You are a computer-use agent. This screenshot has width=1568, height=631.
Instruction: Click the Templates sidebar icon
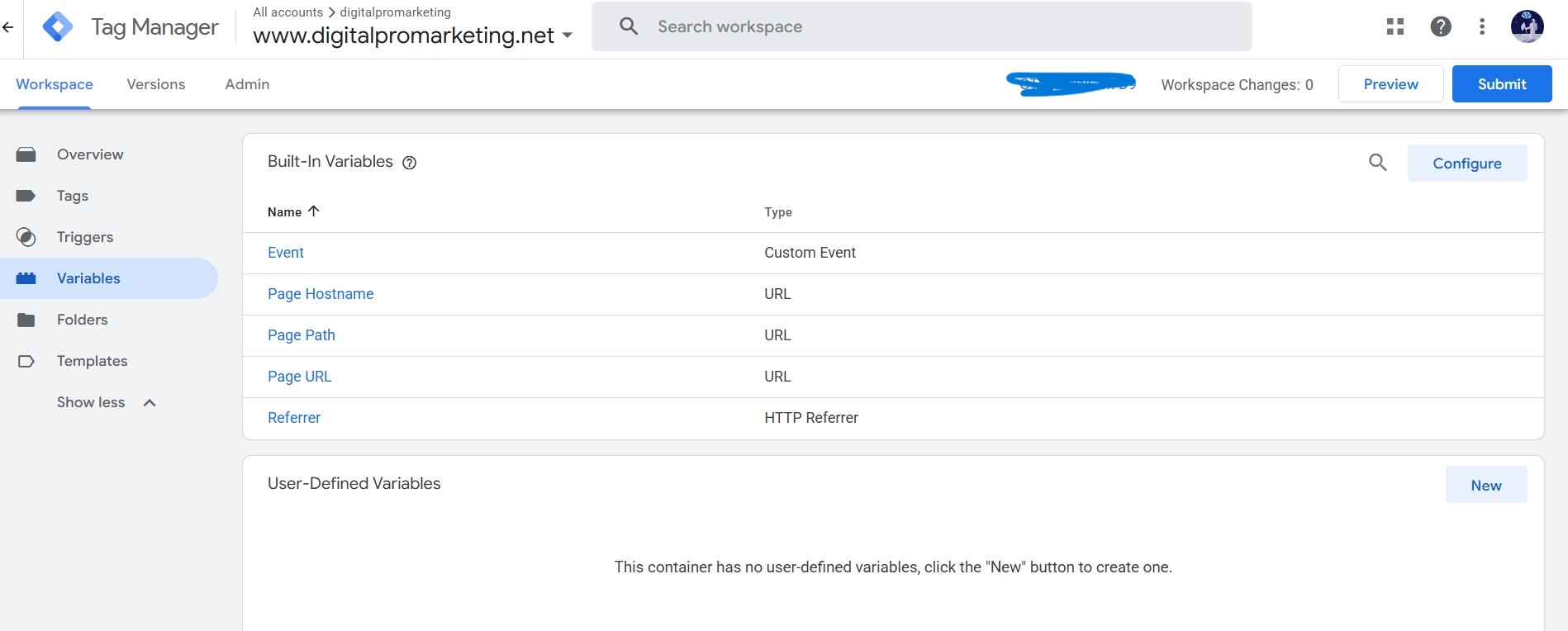(x=26, y=361)
